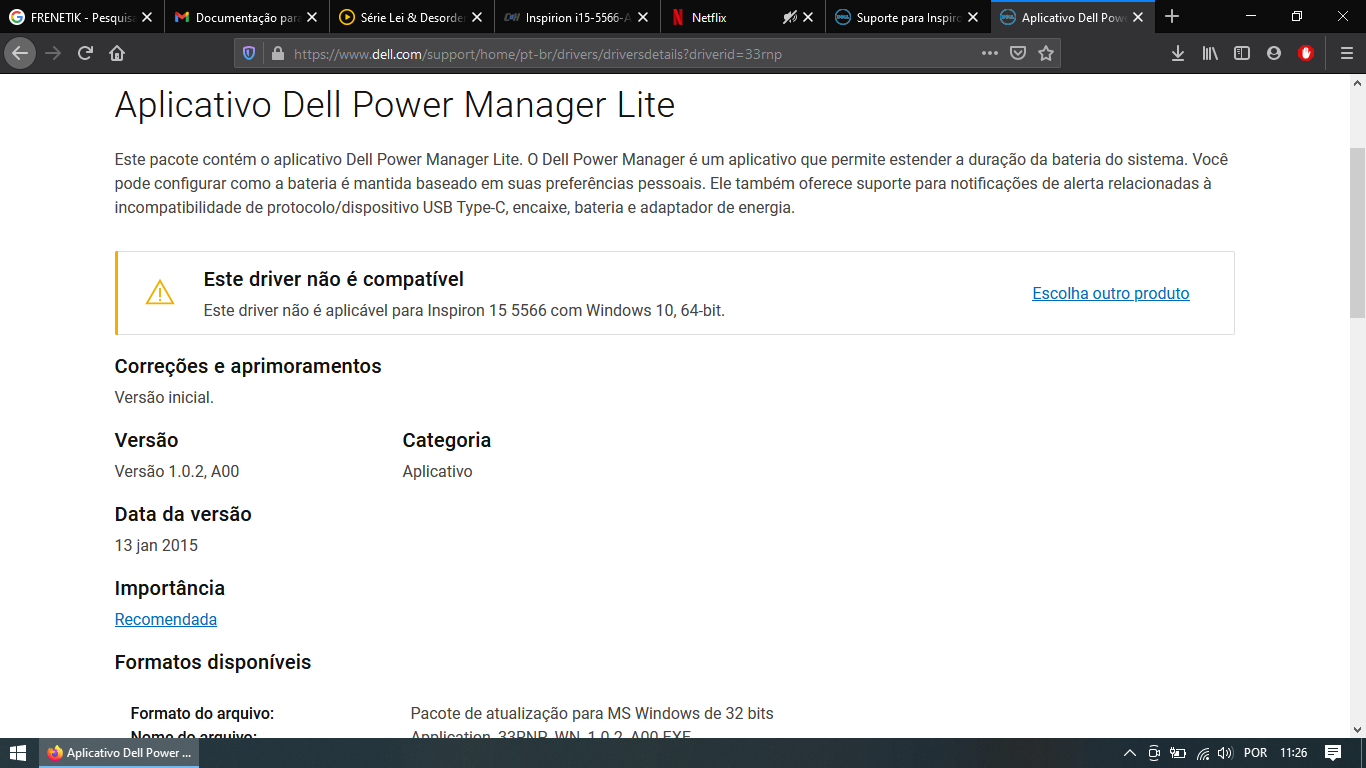Click the Correções e aprimoramentos heading
Image resolution: width=1366 pixels, height=768 pixels.
(x=248, y=366)
